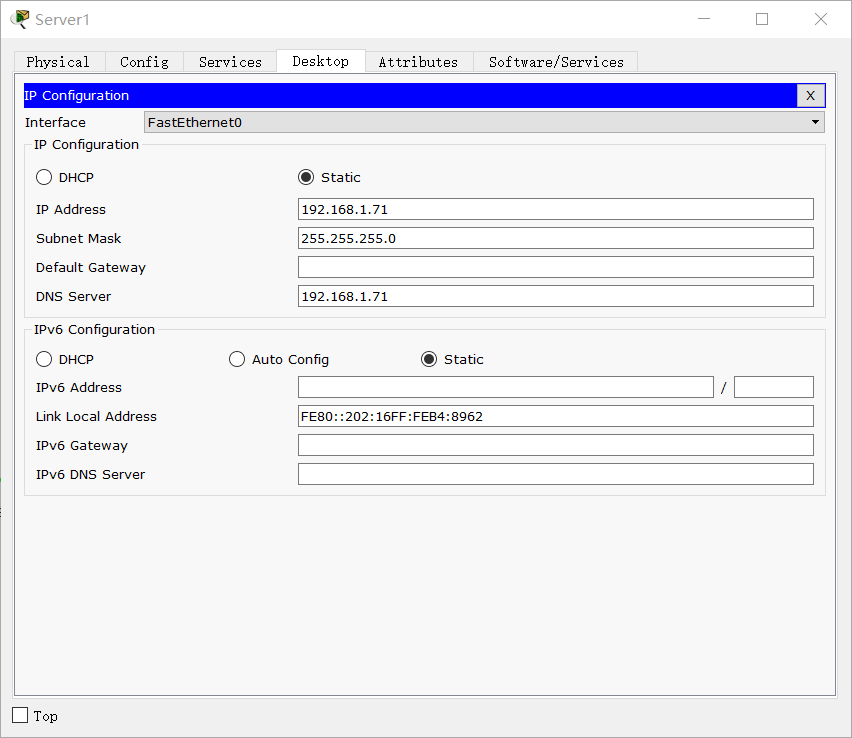The width and height of the screenshot is (852, 738).
Task: Choose the IPv6 DHCP radio button
Action: point(44,359)
